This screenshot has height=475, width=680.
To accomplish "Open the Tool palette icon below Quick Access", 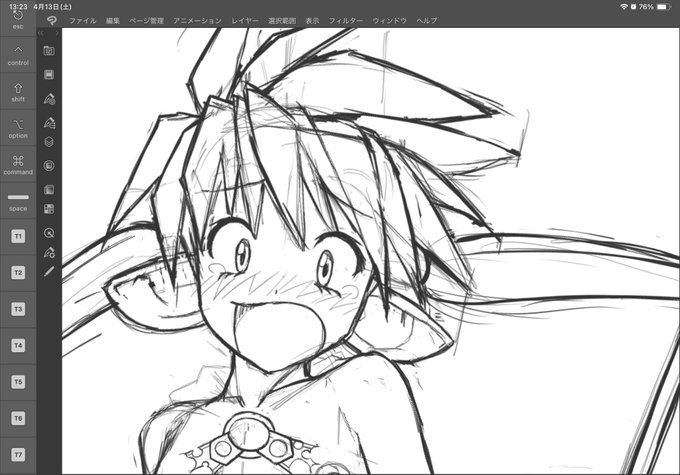I will (x=49, y=75).
